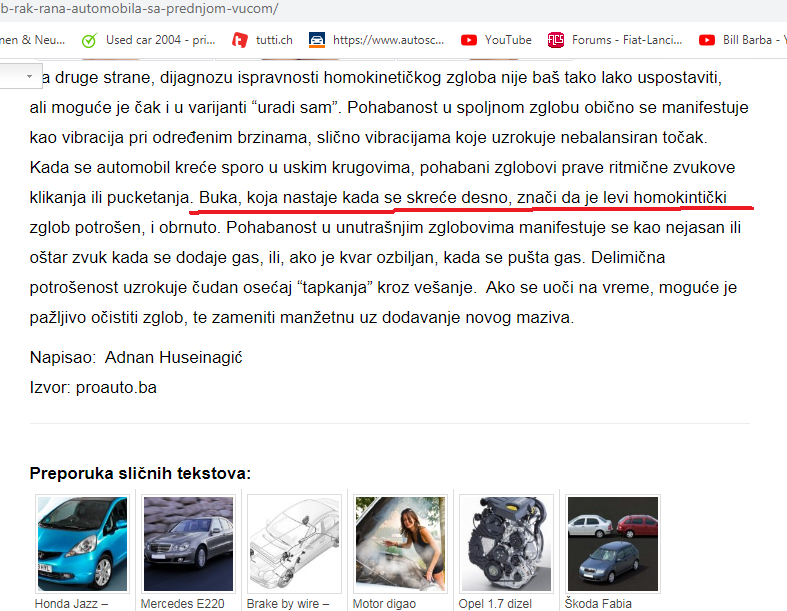Click the YouTube bookmark icon
This screenshot has width=787, height=611.
(x=469, y=40)
